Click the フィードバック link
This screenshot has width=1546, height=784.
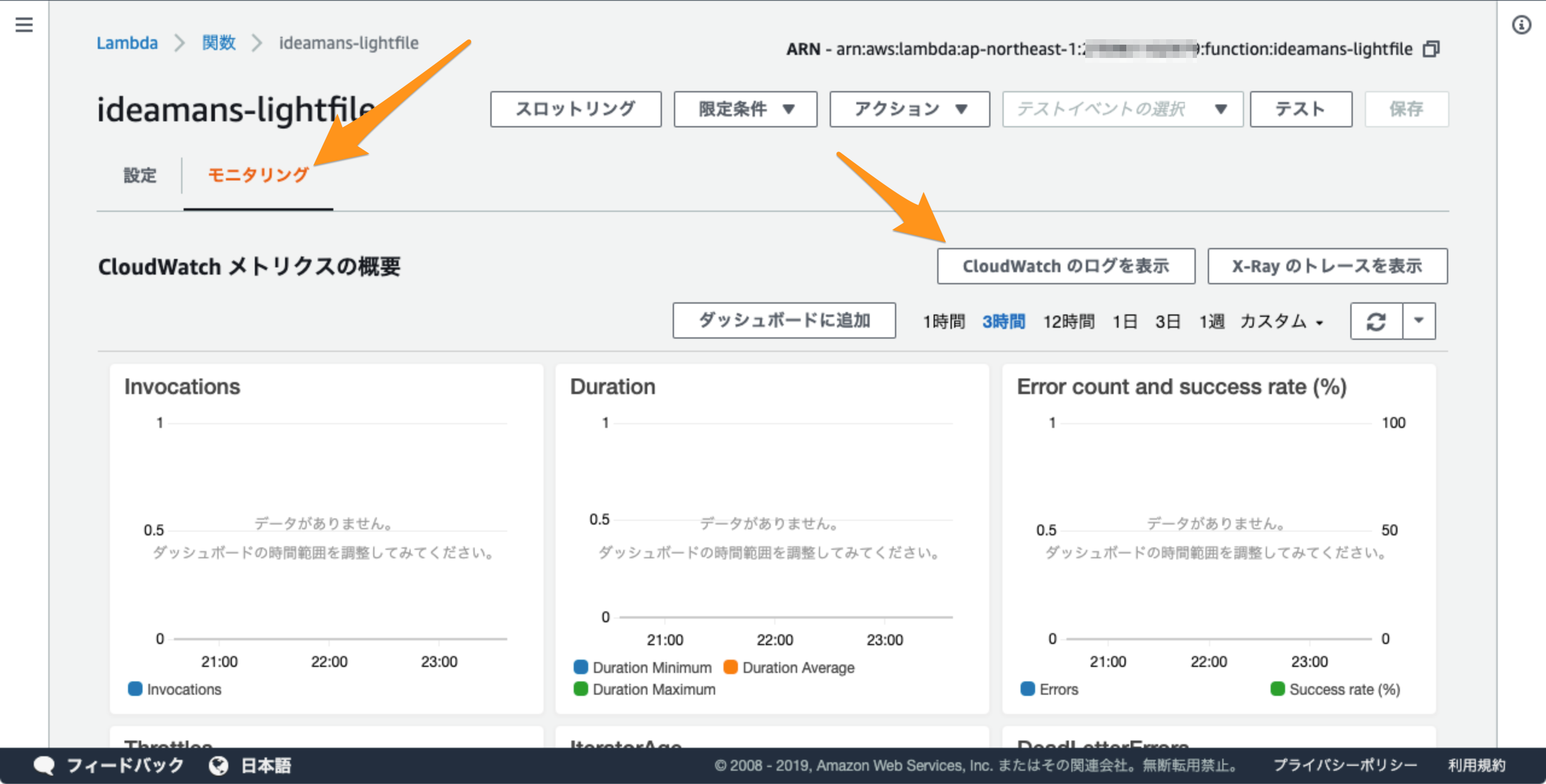pos(125,765)
